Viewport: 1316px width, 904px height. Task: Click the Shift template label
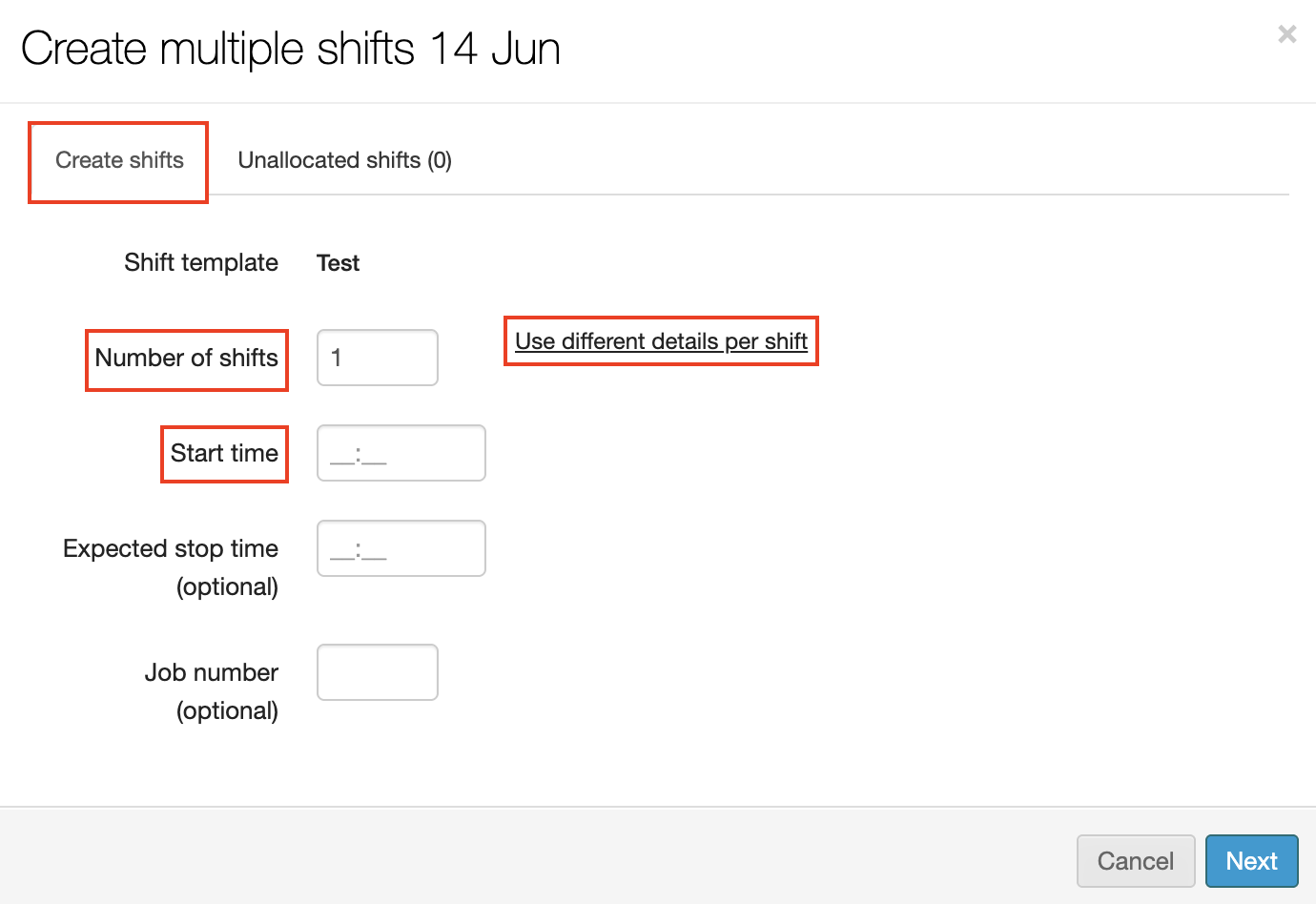(201, 262)
